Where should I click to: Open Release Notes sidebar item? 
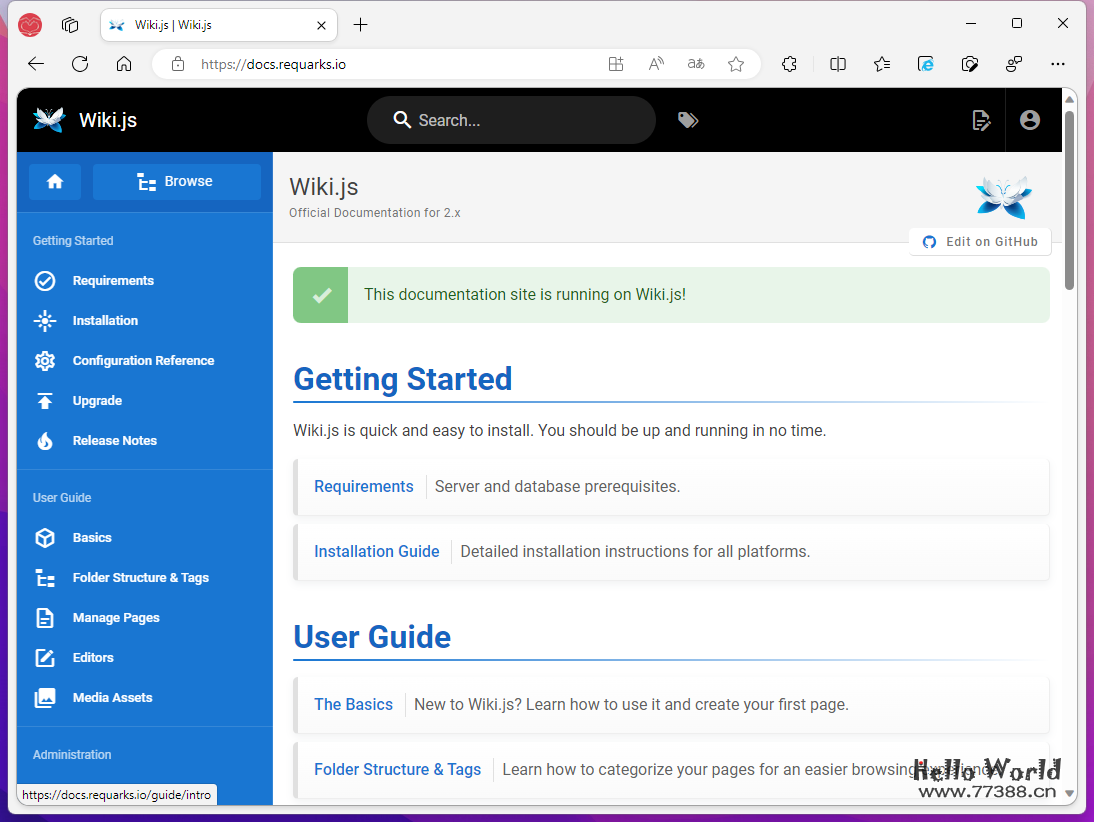(x=114, y=441)
